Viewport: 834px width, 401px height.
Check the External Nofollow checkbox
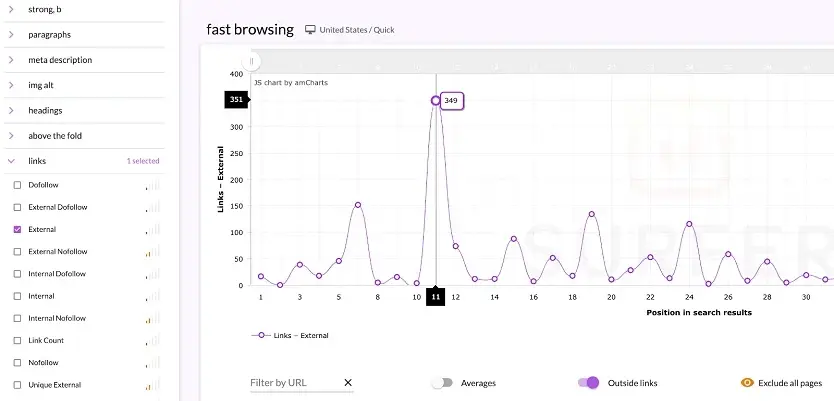coord(17,252)
